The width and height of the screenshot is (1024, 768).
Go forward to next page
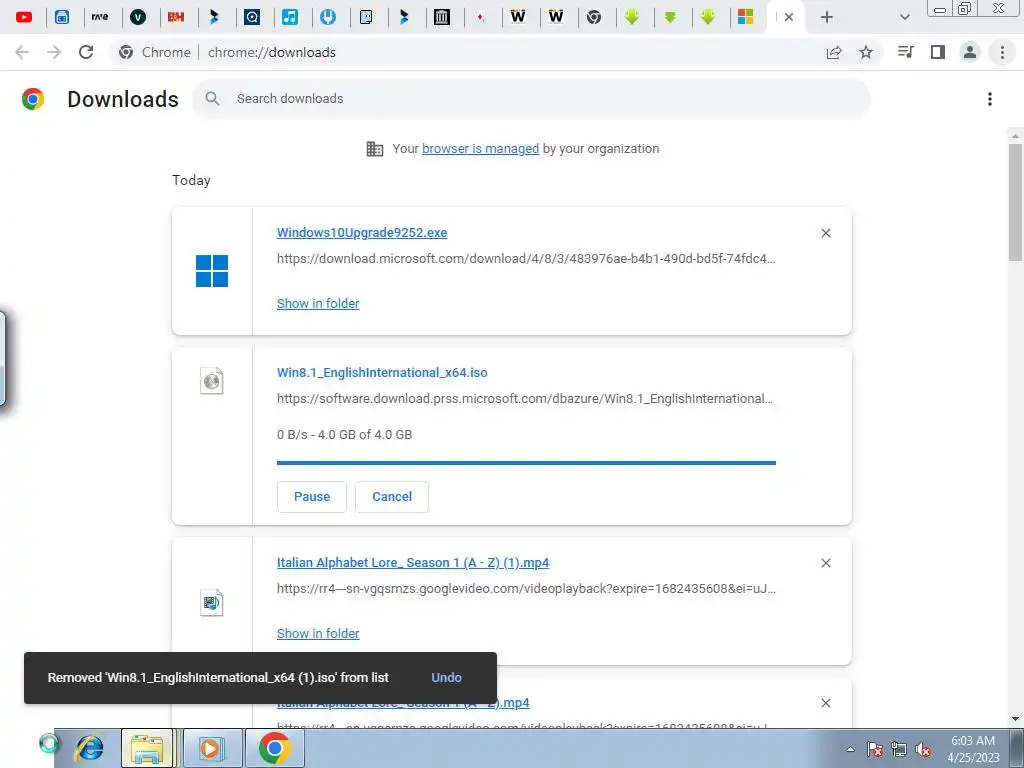(54, 52)
